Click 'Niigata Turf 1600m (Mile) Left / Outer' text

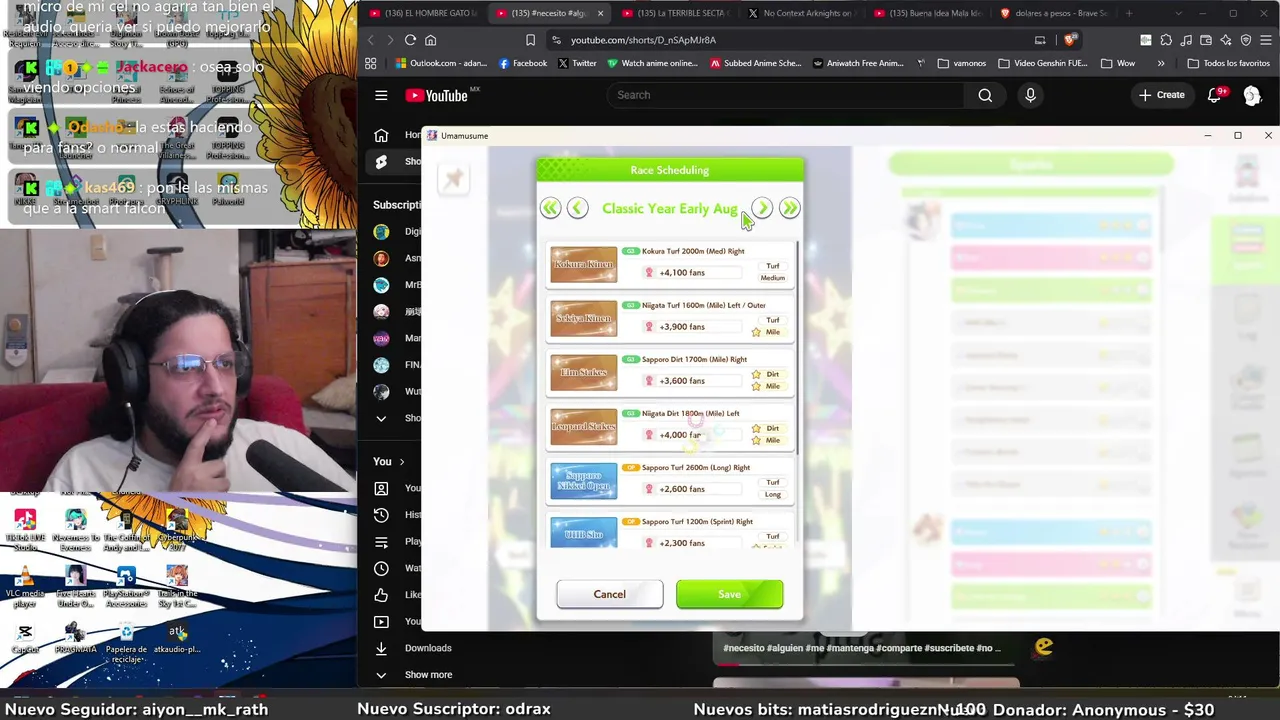pyautogui.click(x=703, y=305)
